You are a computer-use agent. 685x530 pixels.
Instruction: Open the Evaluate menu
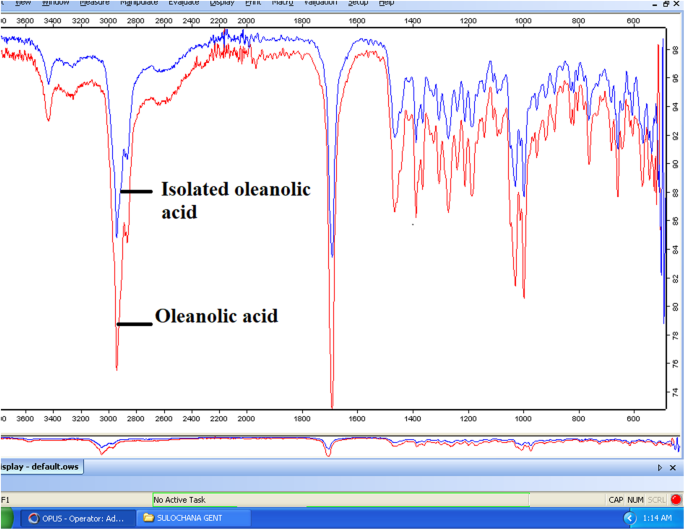[x=183, y=3]
